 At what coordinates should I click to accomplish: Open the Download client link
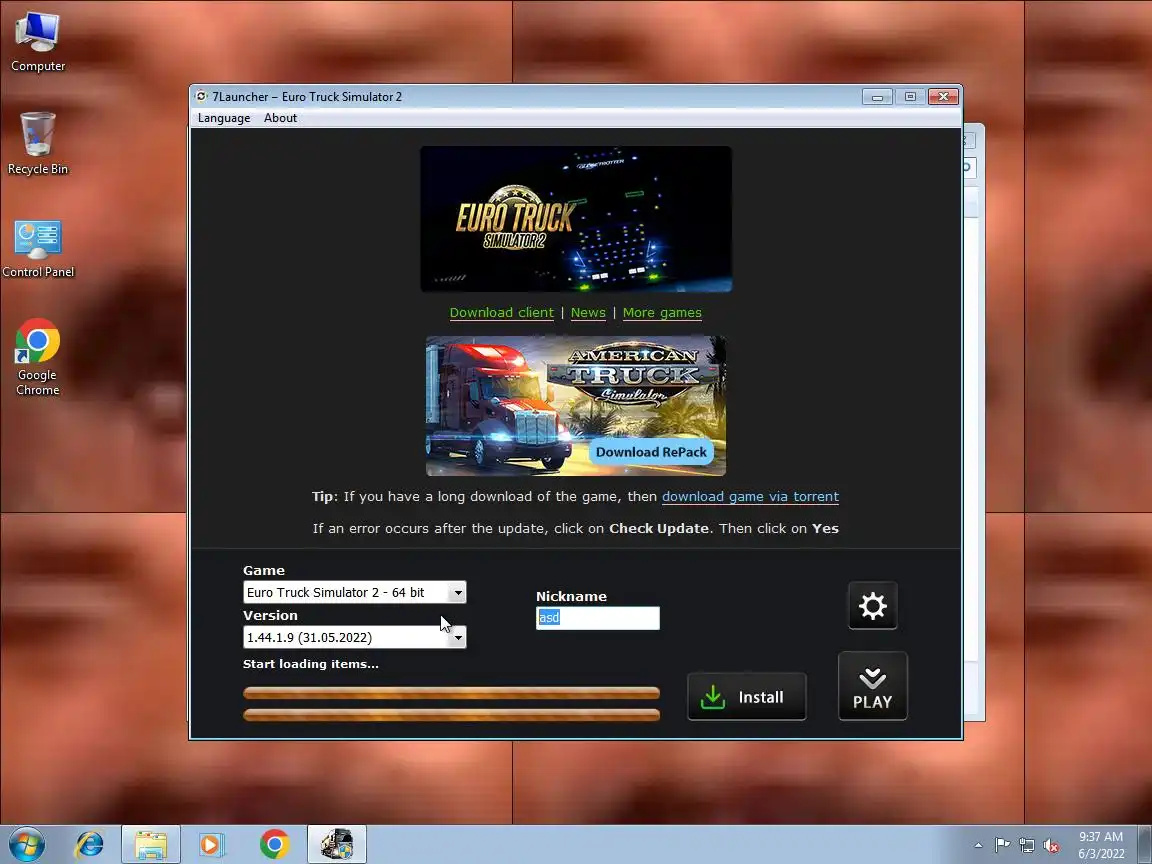coord(501,313)
